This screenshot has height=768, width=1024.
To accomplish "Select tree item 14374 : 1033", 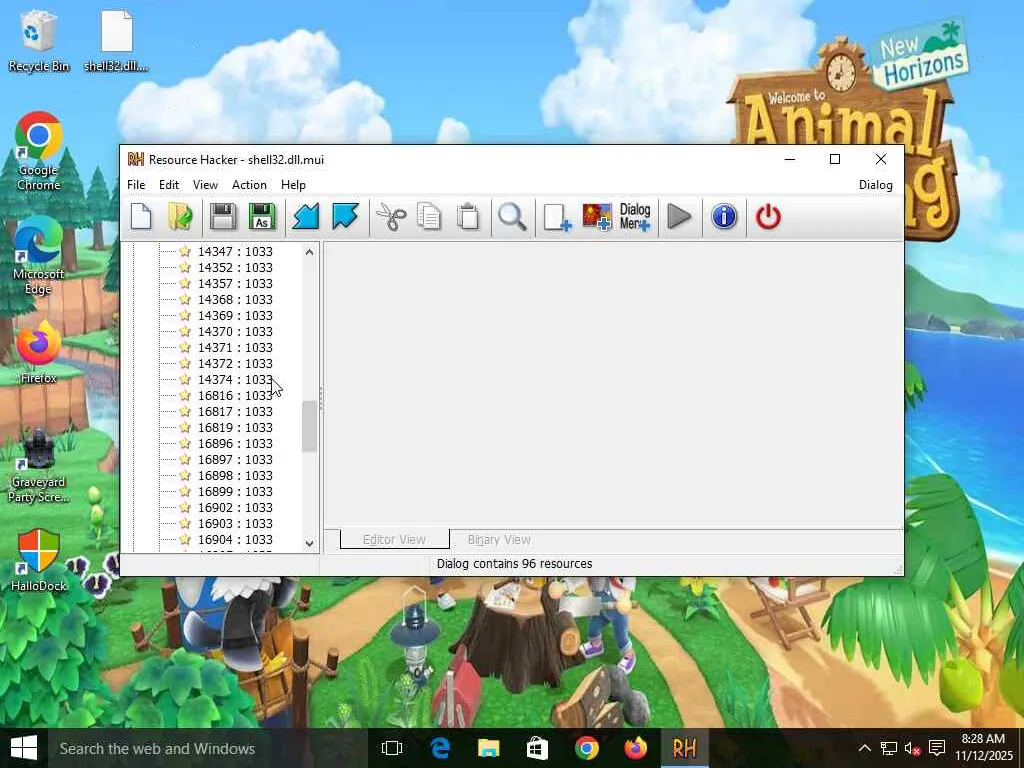I will pos(235,379).
